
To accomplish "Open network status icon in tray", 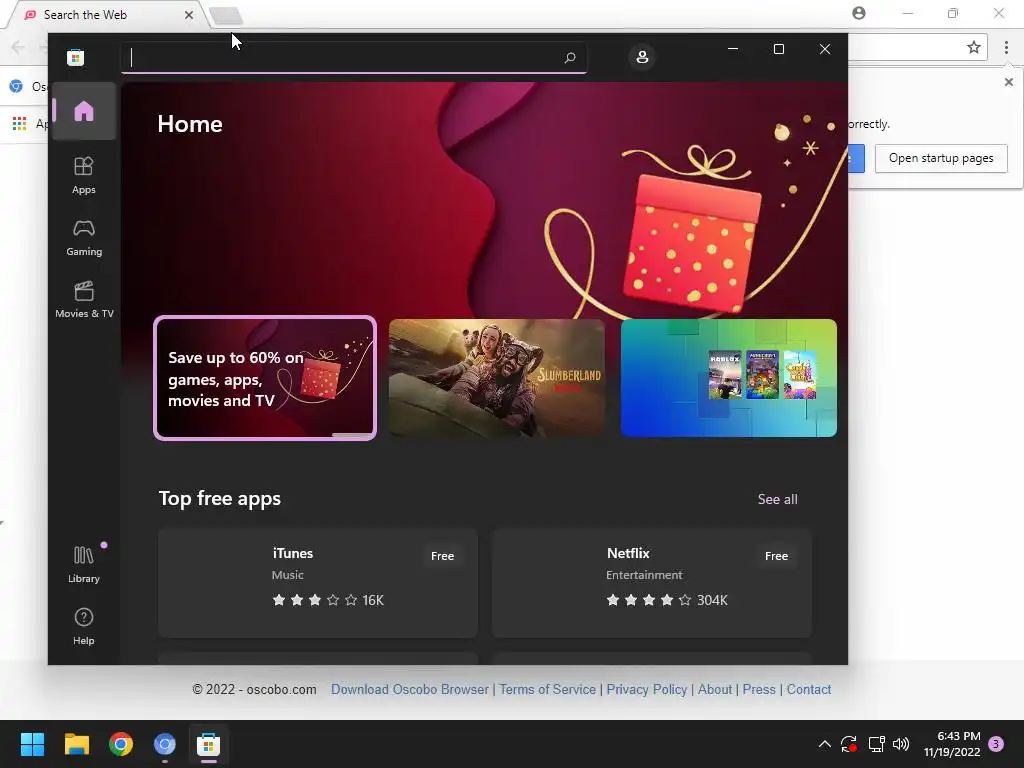I will [x=876, y=744].
